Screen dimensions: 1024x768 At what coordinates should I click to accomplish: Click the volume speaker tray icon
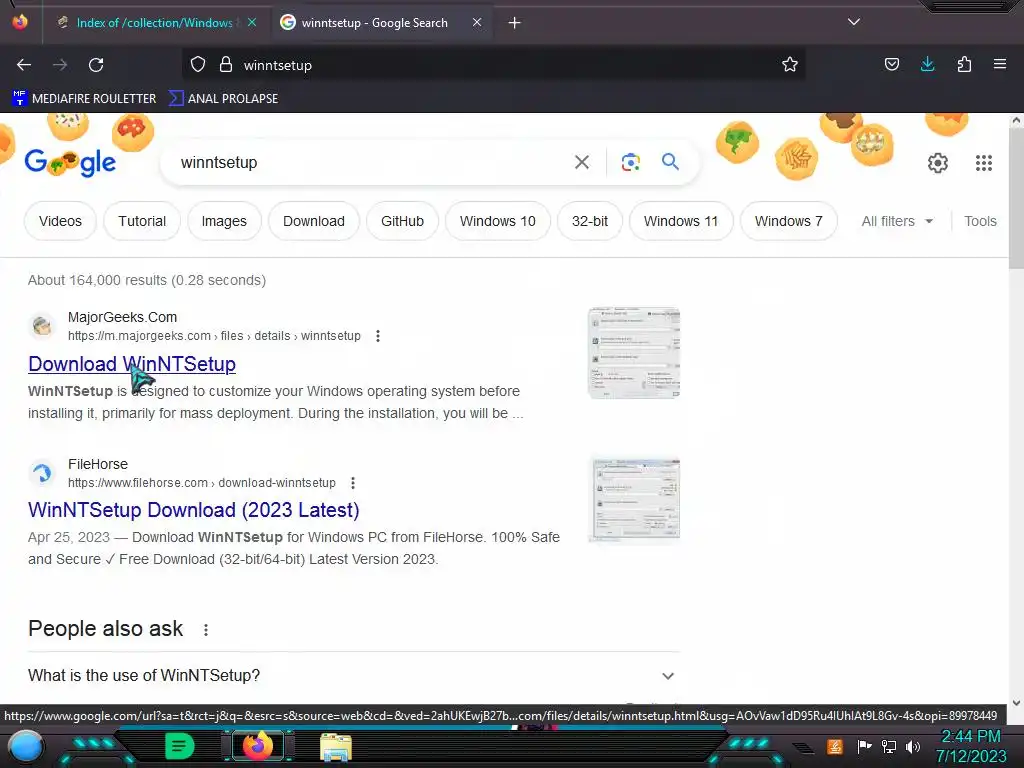913,746
